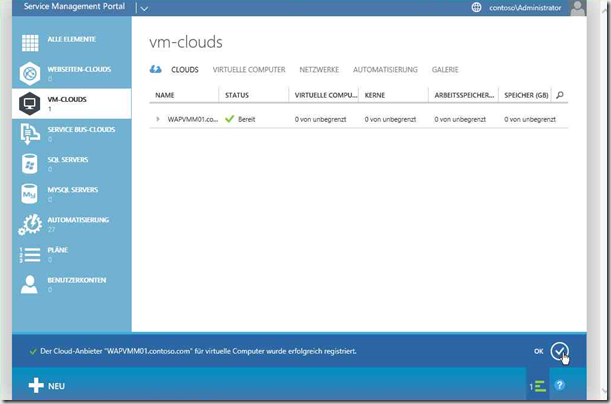
Task: Sort by the Kerne column header
Action: 375,95
